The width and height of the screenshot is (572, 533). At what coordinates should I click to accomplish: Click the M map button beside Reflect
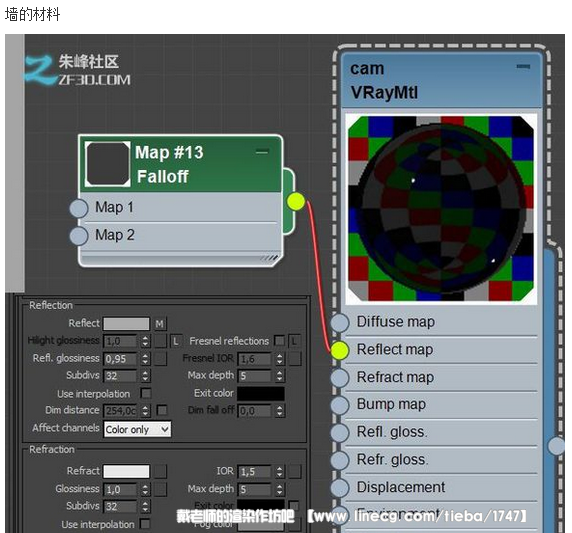[x=159, y=324]
